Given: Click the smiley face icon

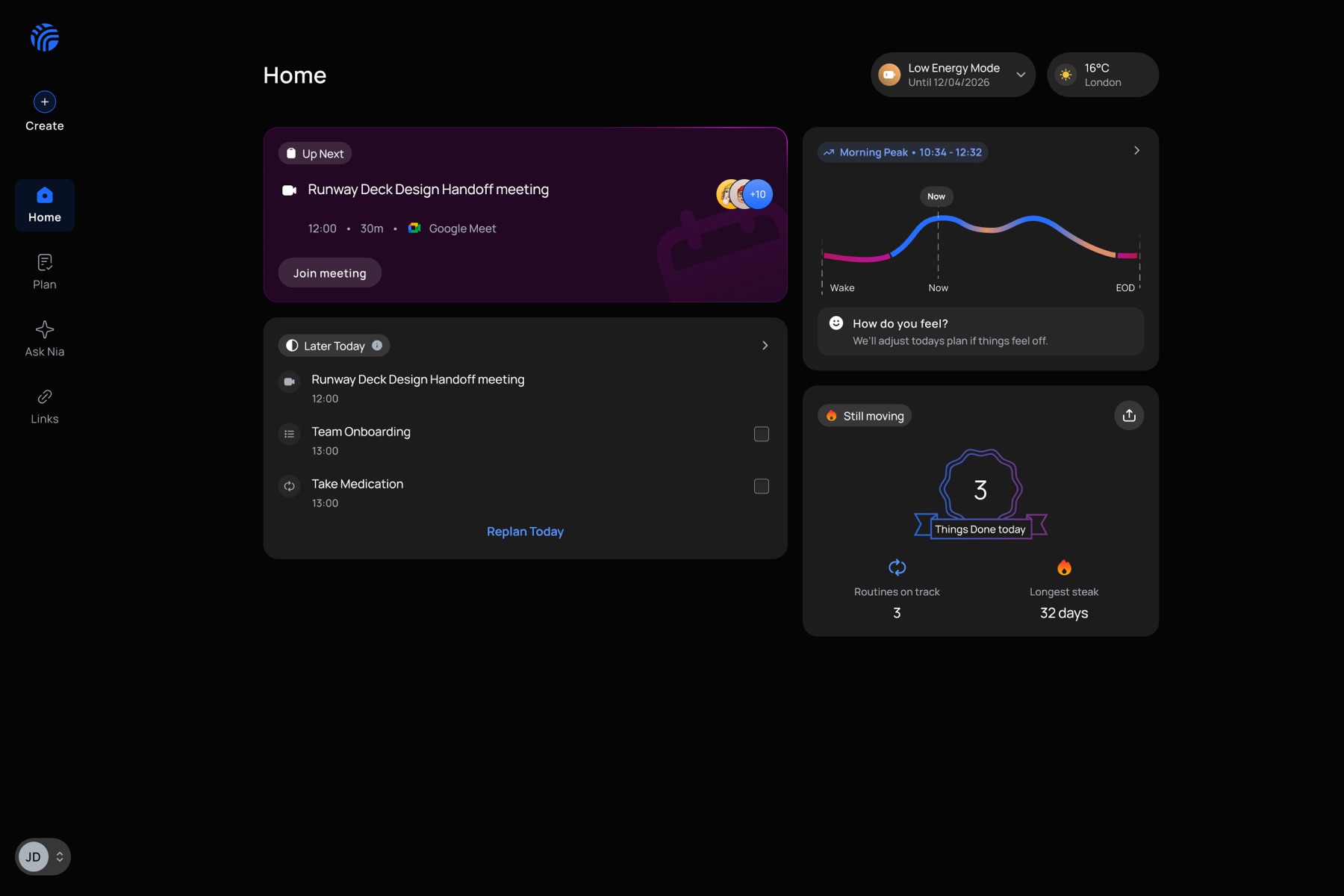Looking at the screenshot, I should tap(836, 323).
